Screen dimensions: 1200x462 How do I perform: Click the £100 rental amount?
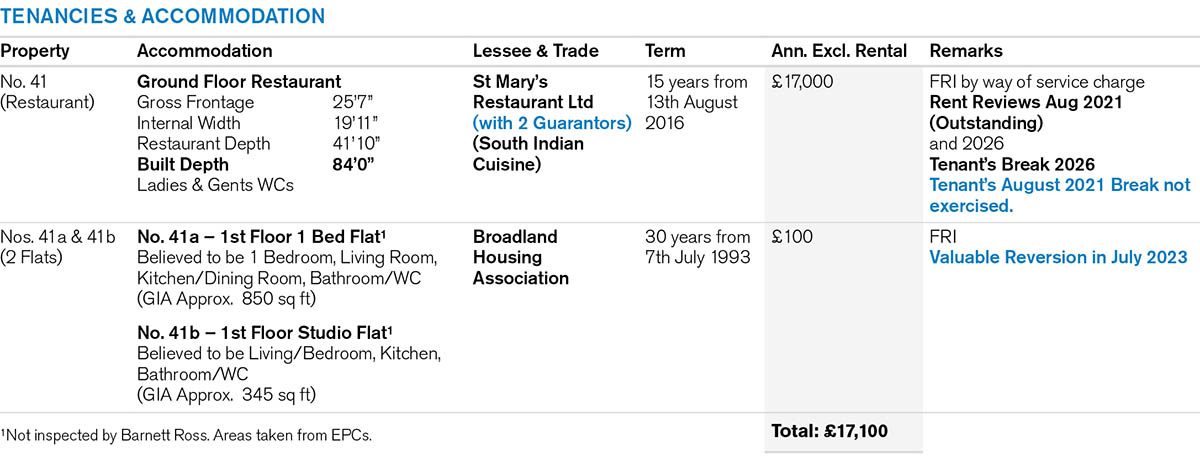pyautogui.click(x=793, y=237)
